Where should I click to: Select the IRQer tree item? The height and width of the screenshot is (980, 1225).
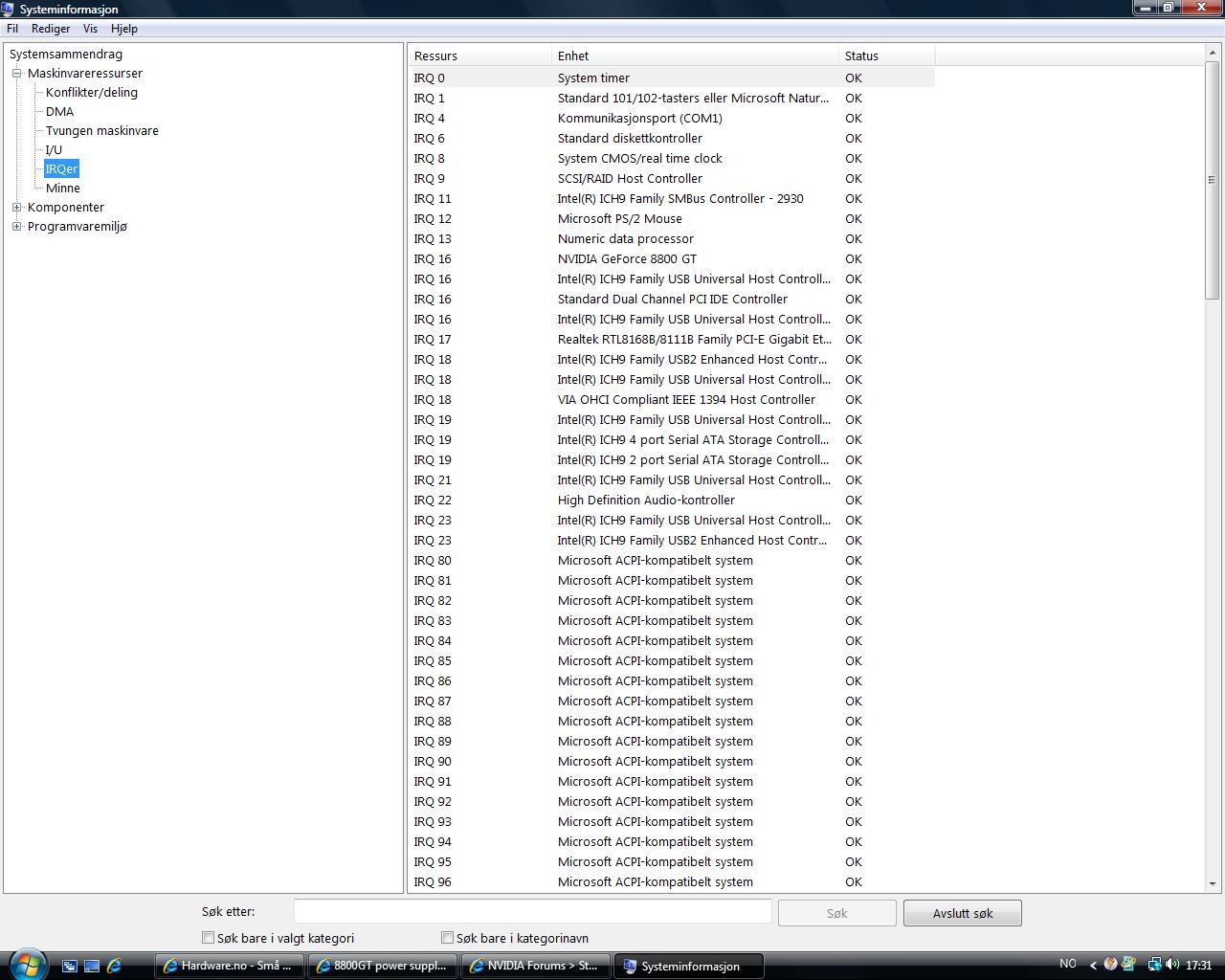[61, 169]
